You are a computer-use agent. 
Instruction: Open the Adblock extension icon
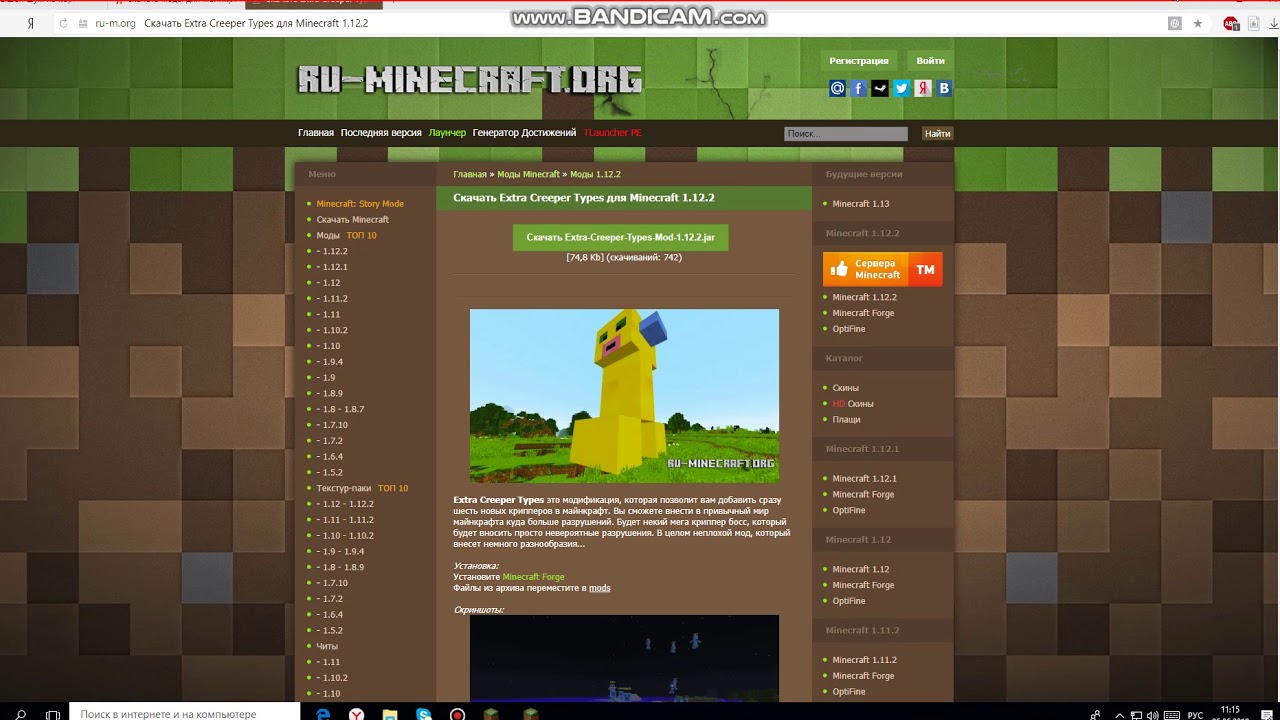pos(1231,23)
